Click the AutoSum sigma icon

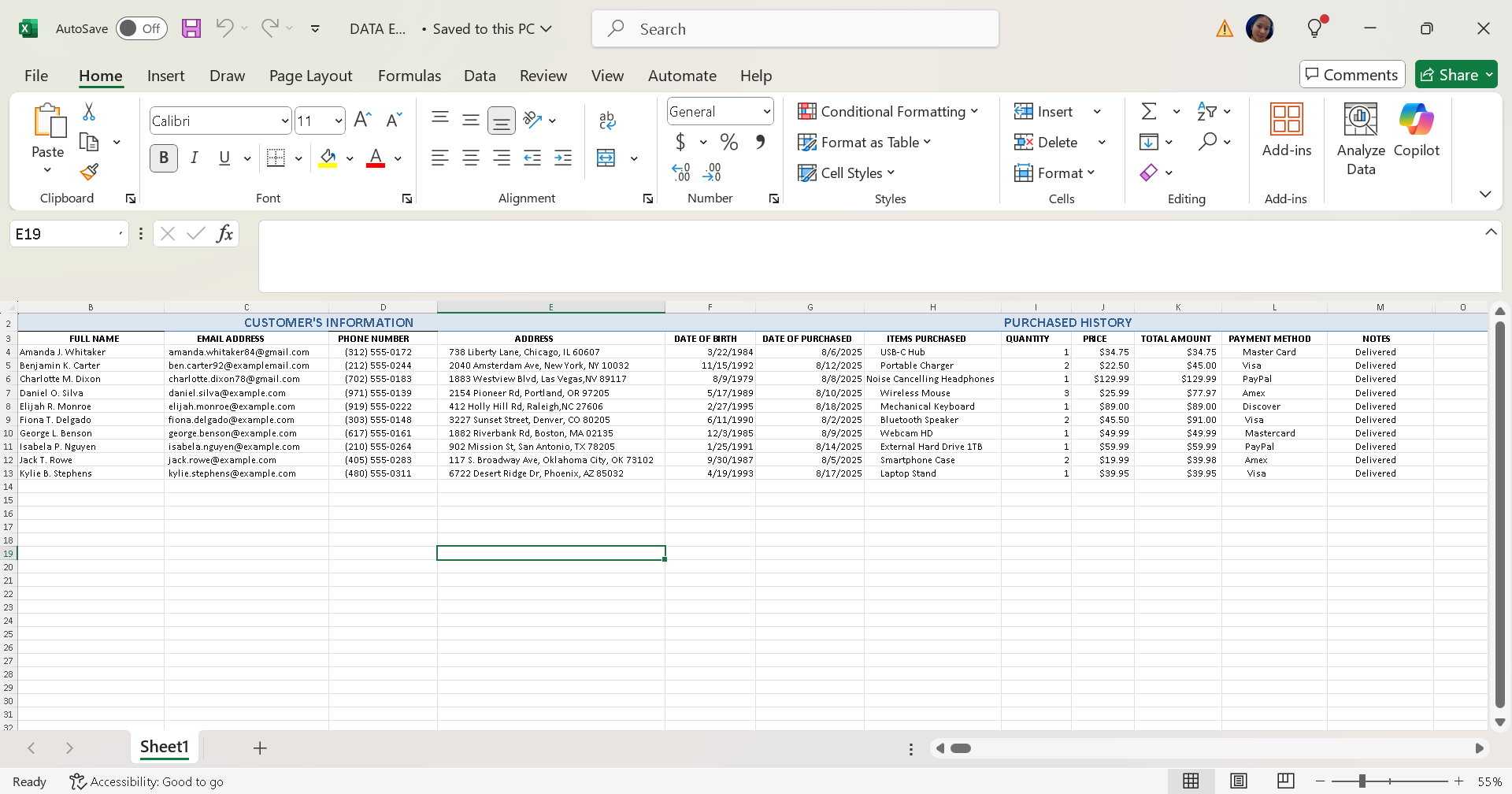pos(1149,111)
